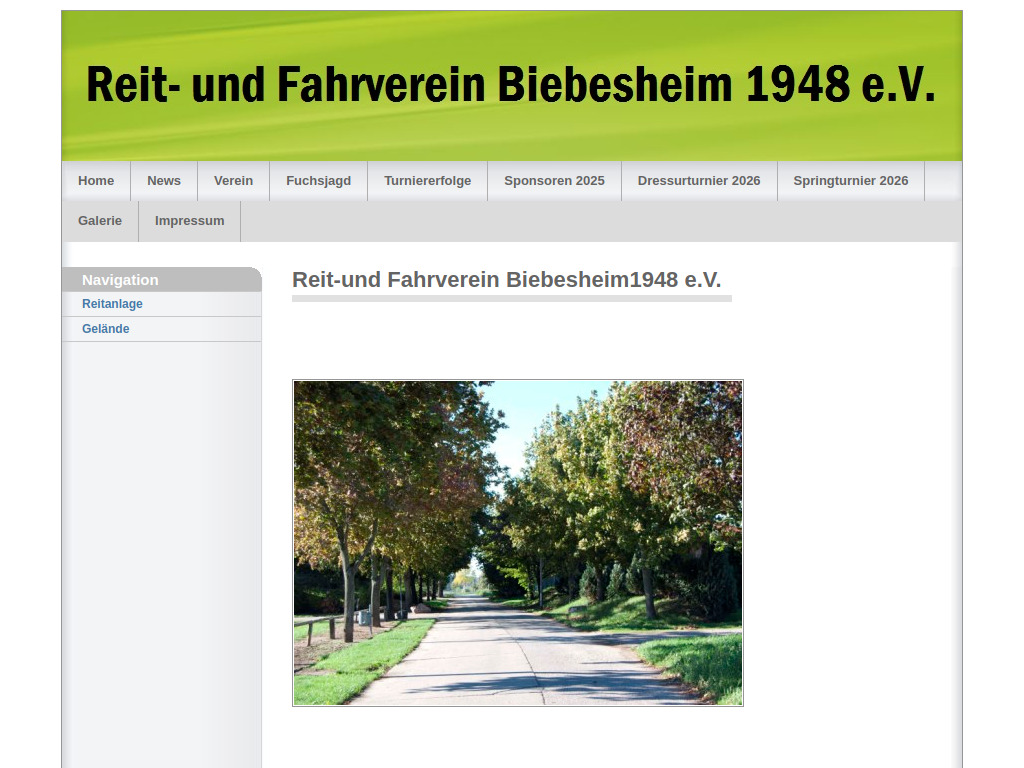Open the Home page
The height and width of the screenshot is (768, 1024).
(x=96, y=180)
